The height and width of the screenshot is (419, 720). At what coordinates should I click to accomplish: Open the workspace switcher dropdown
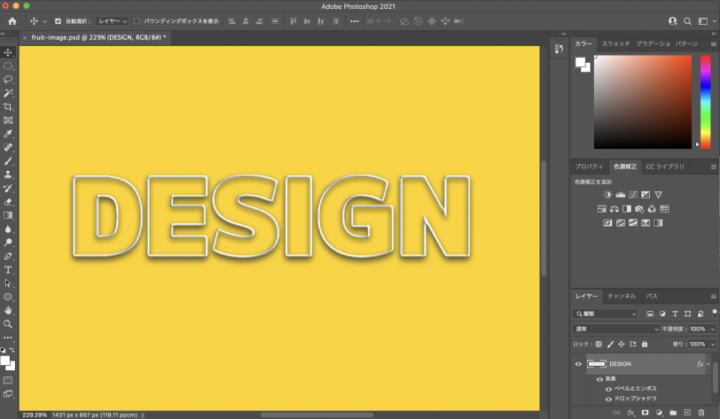706,21
